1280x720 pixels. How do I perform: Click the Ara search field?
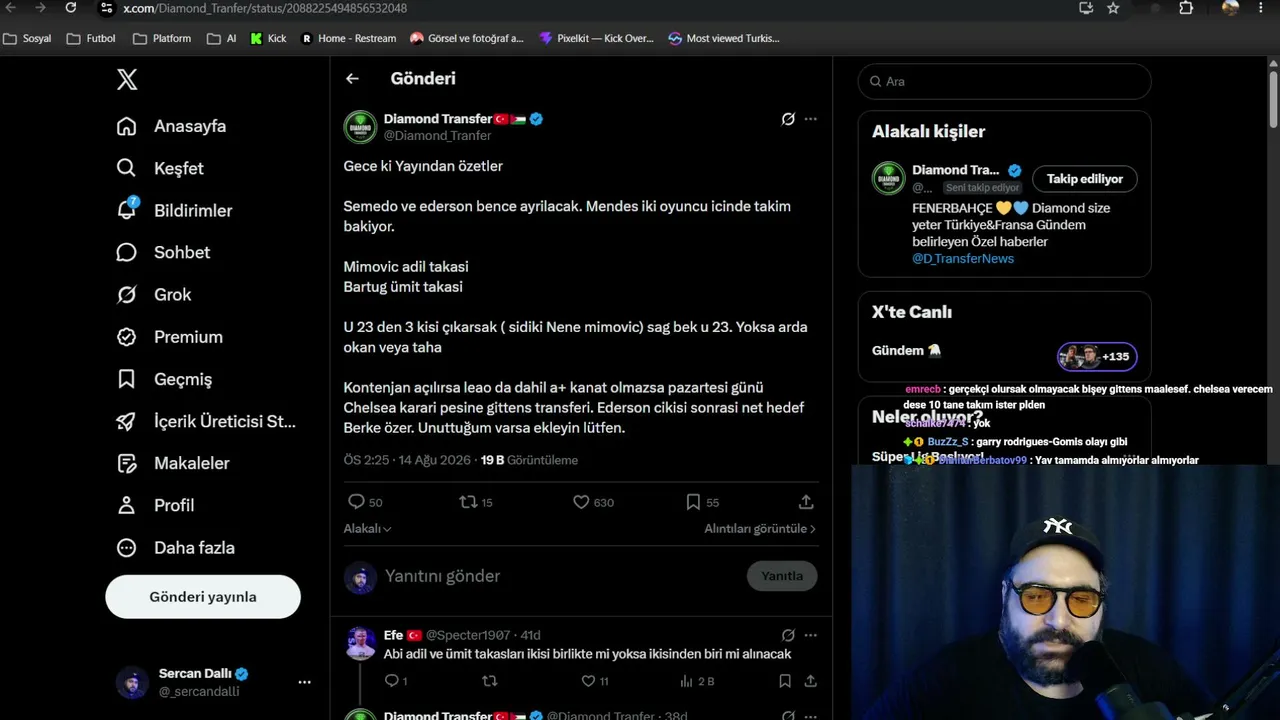(x=1004, y=82)
